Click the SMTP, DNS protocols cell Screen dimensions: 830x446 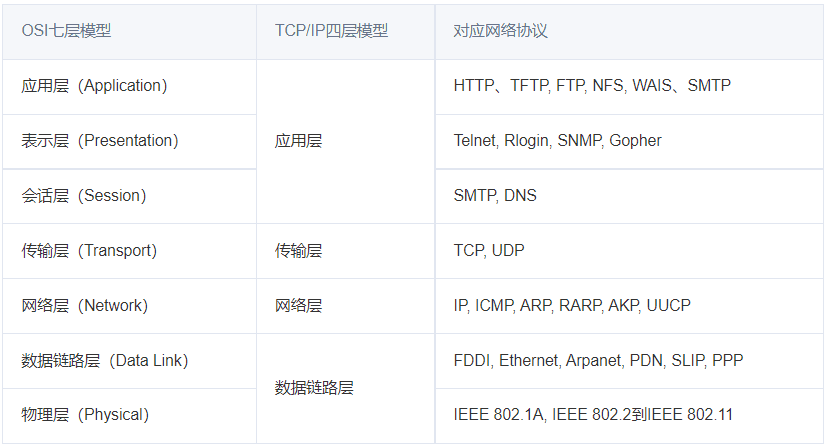point(495,196)
